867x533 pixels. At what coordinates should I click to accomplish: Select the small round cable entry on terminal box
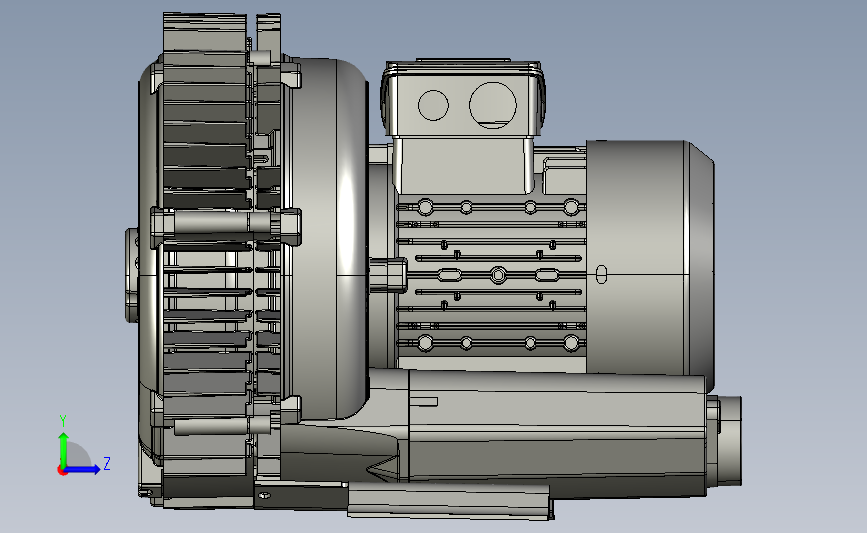click(x=433, y=105)
